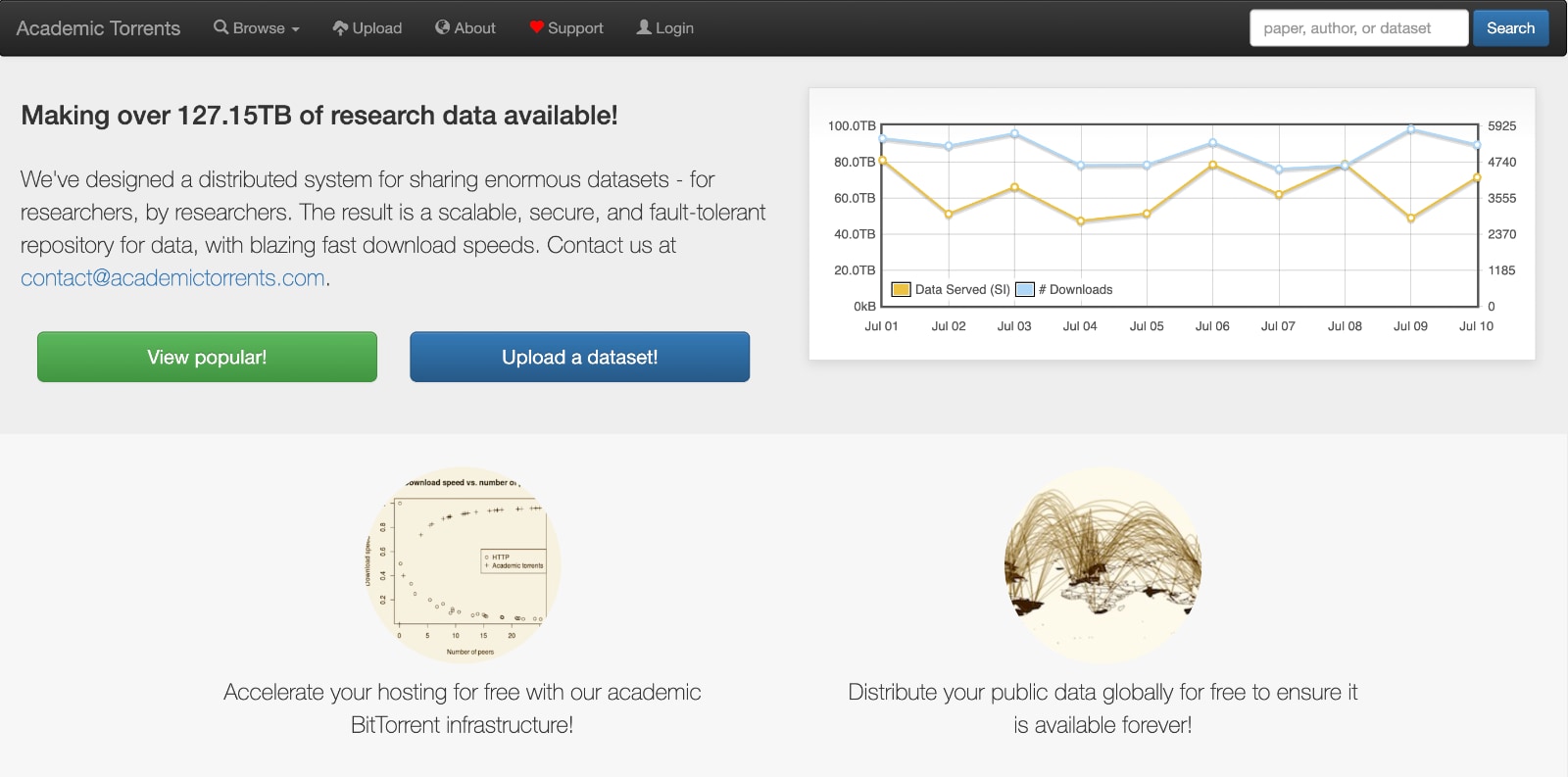Open the About page from navbar

pos(465,27)
